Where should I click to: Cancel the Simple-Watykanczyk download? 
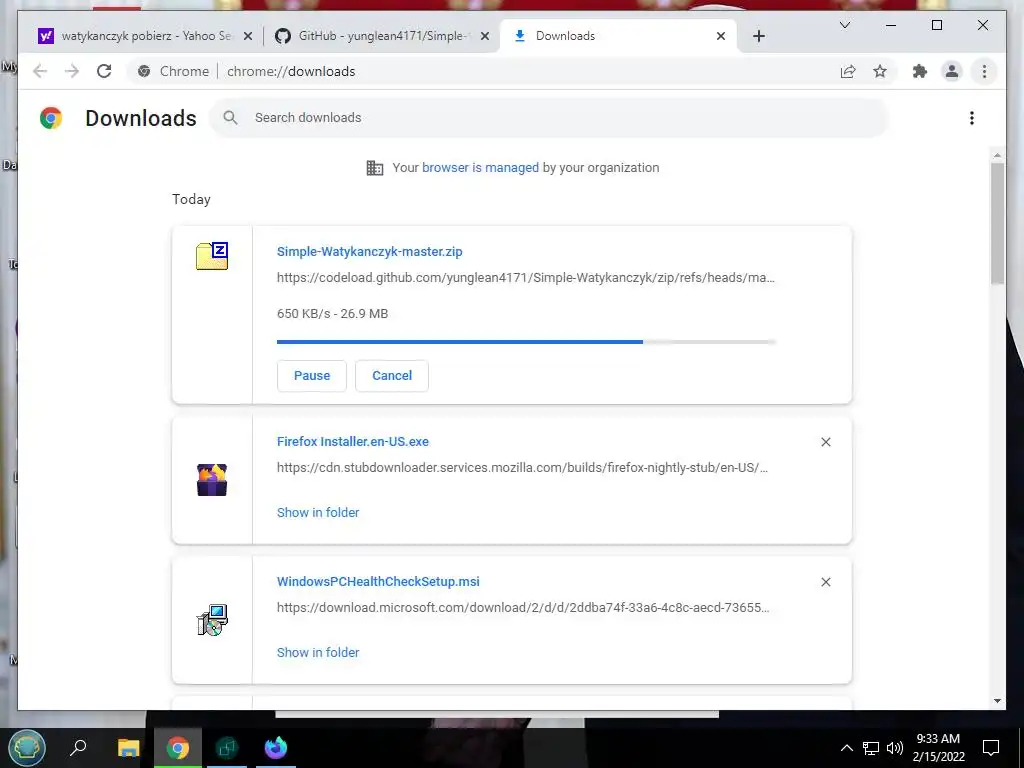(392, 376)
